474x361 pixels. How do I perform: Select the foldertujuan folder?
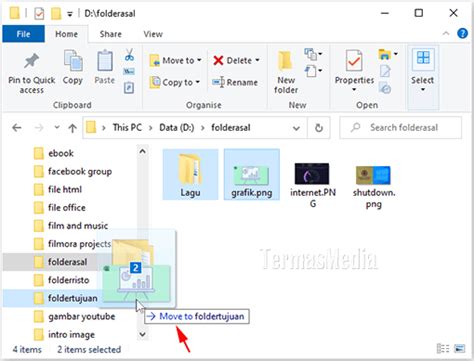click(x=73, y=298)
